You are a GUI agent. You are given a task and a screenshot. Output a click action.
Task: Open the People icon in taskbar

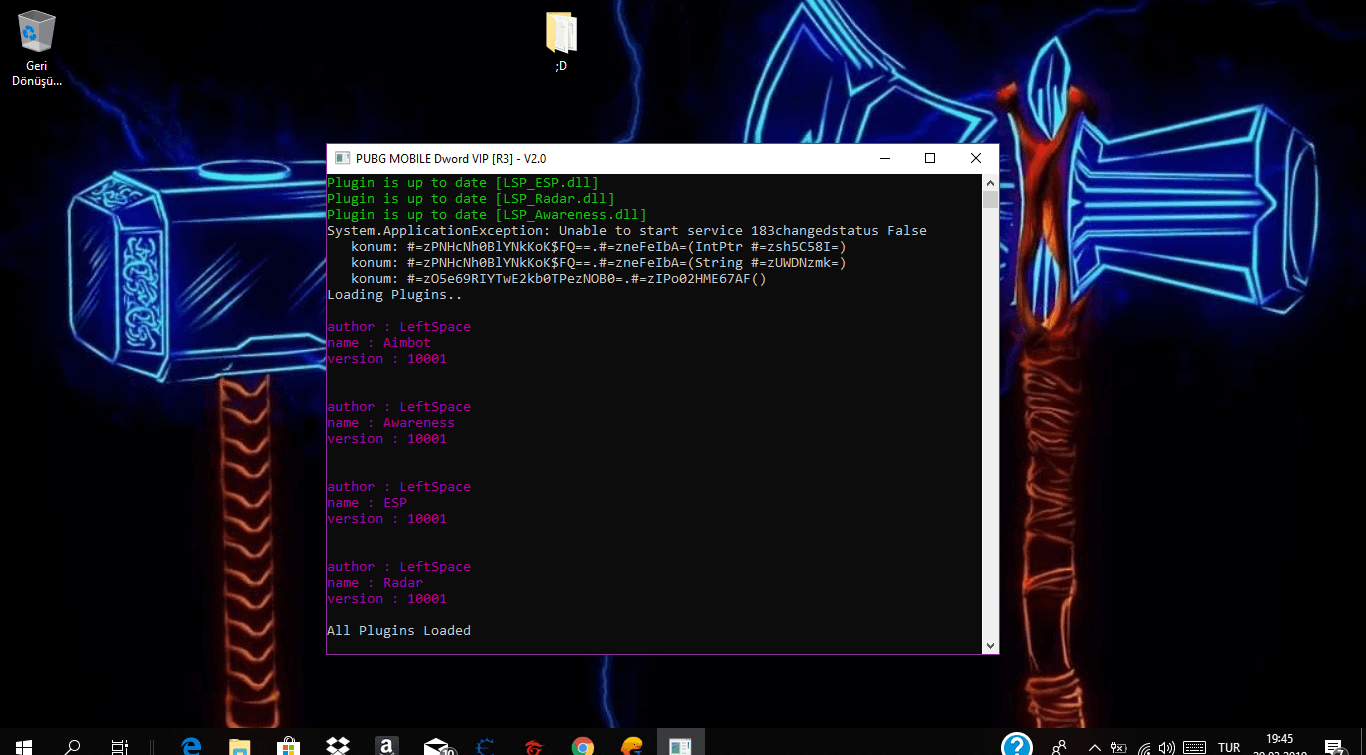(x=1059, y=747)
